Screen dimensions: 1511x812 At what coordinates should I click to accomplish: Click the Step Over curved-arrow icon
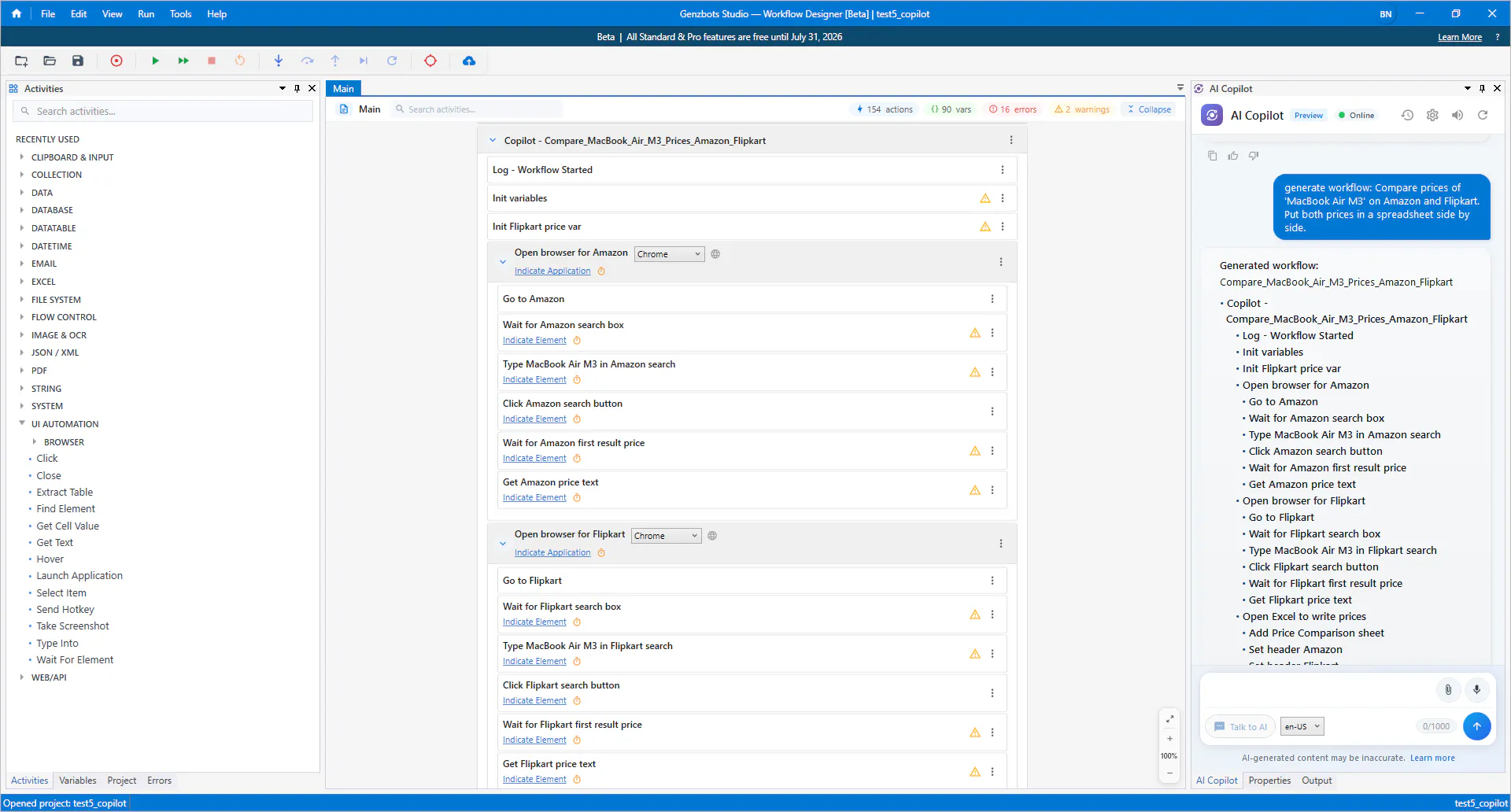click(307, 61)
